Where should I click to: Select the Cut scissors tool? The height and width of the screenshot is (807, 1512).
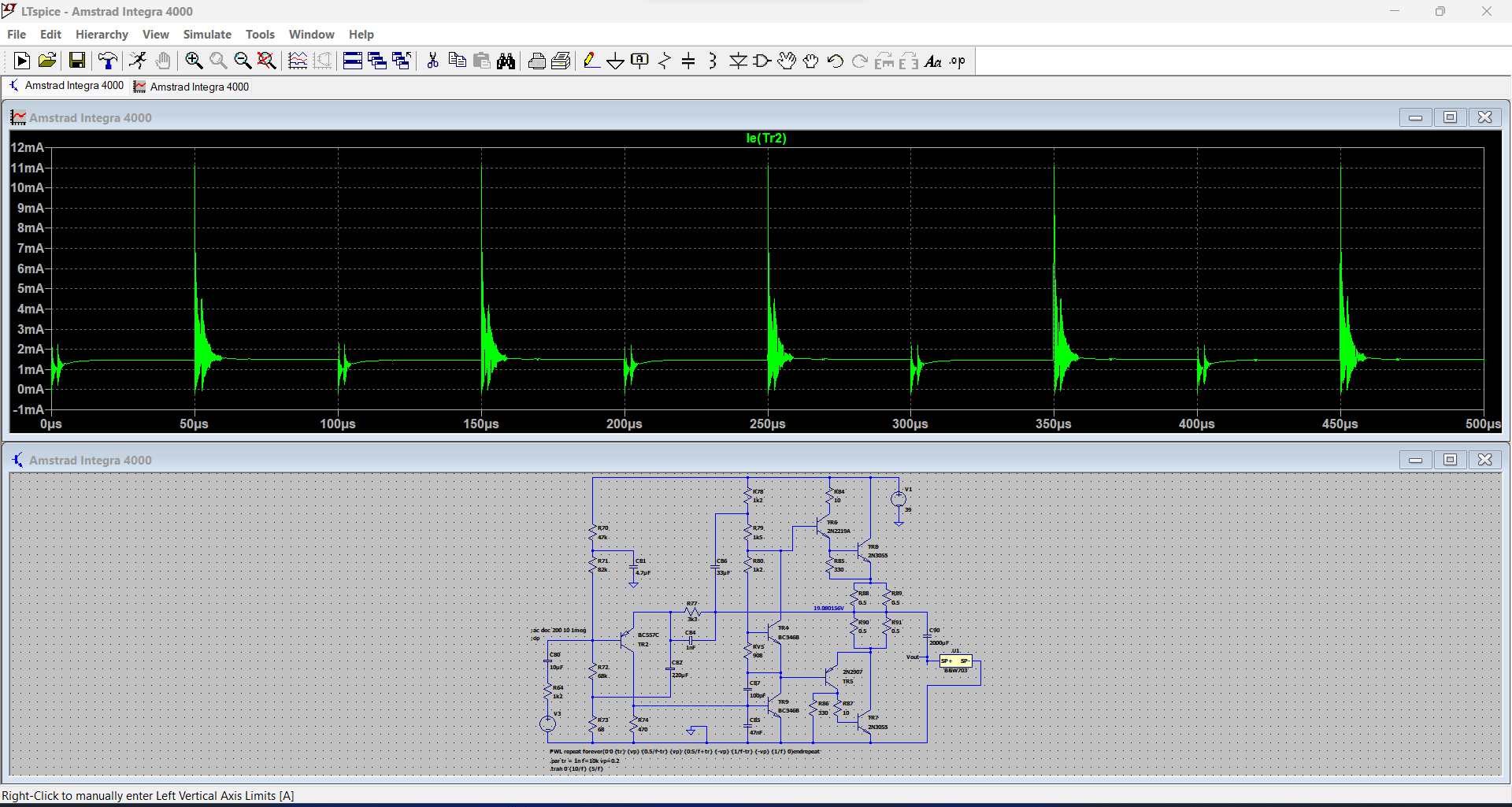[432, 61]
